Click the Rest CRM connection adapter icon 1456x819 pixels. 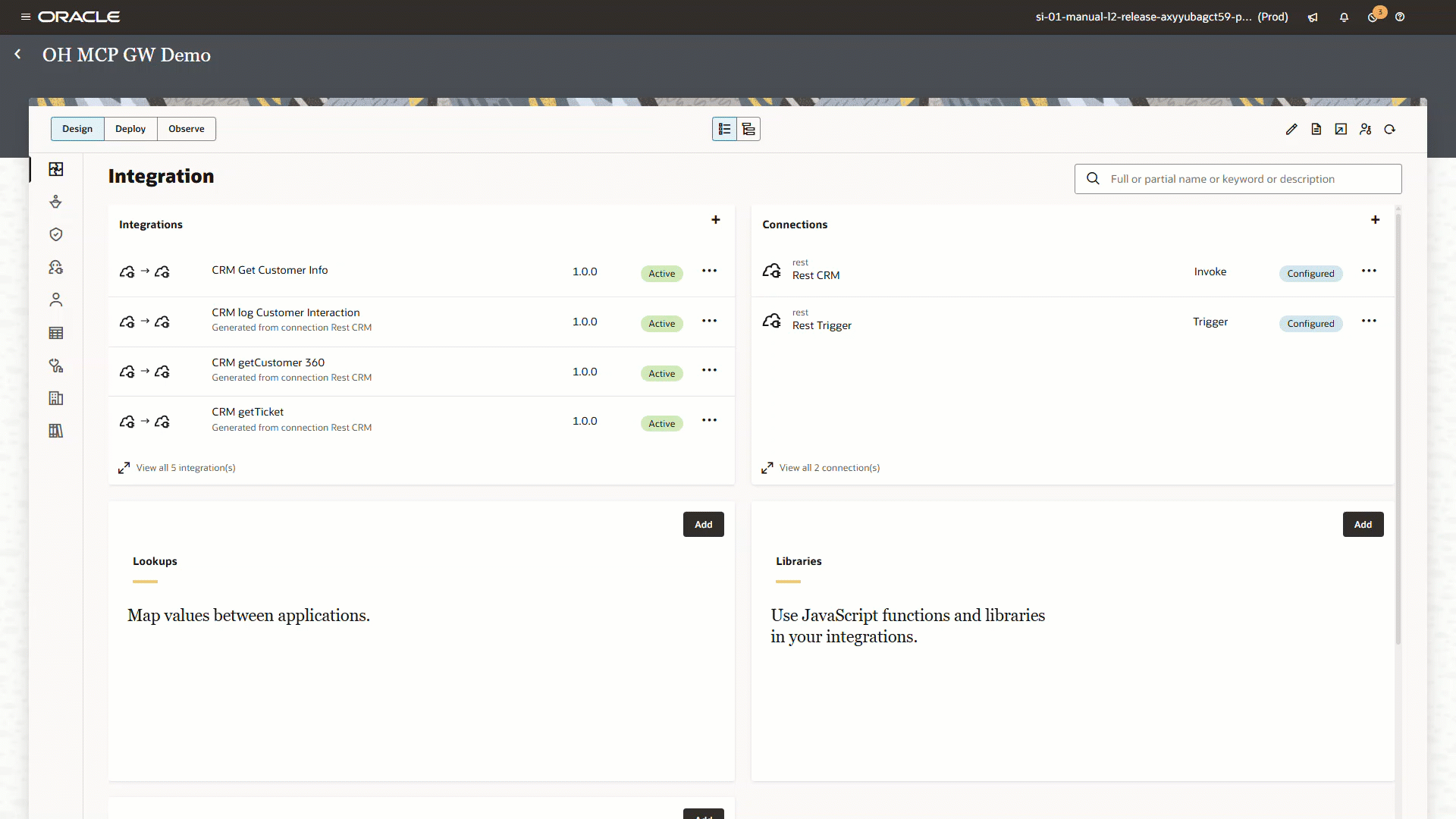(x=772, y=271)
